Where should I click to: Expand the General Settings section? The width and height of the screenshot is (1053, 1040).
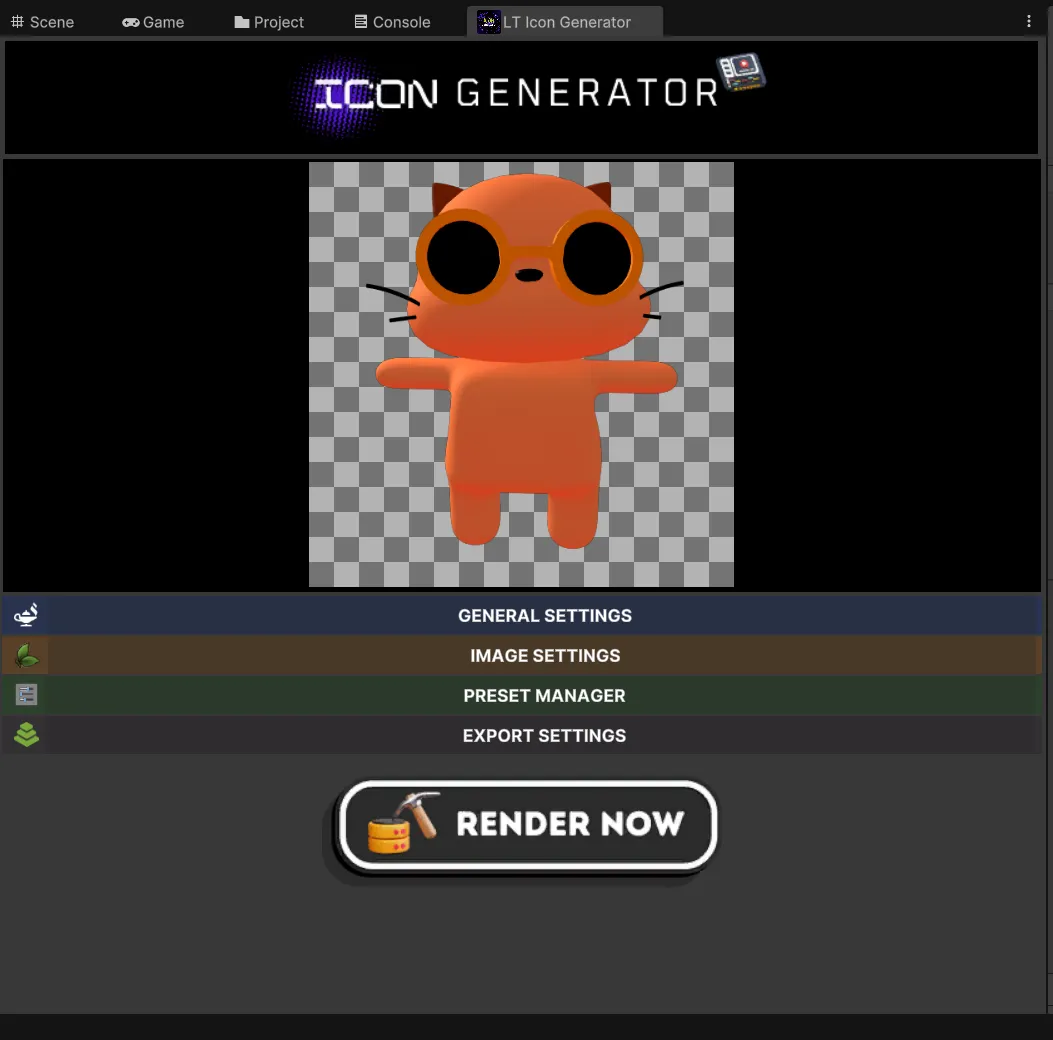(545, 615)
